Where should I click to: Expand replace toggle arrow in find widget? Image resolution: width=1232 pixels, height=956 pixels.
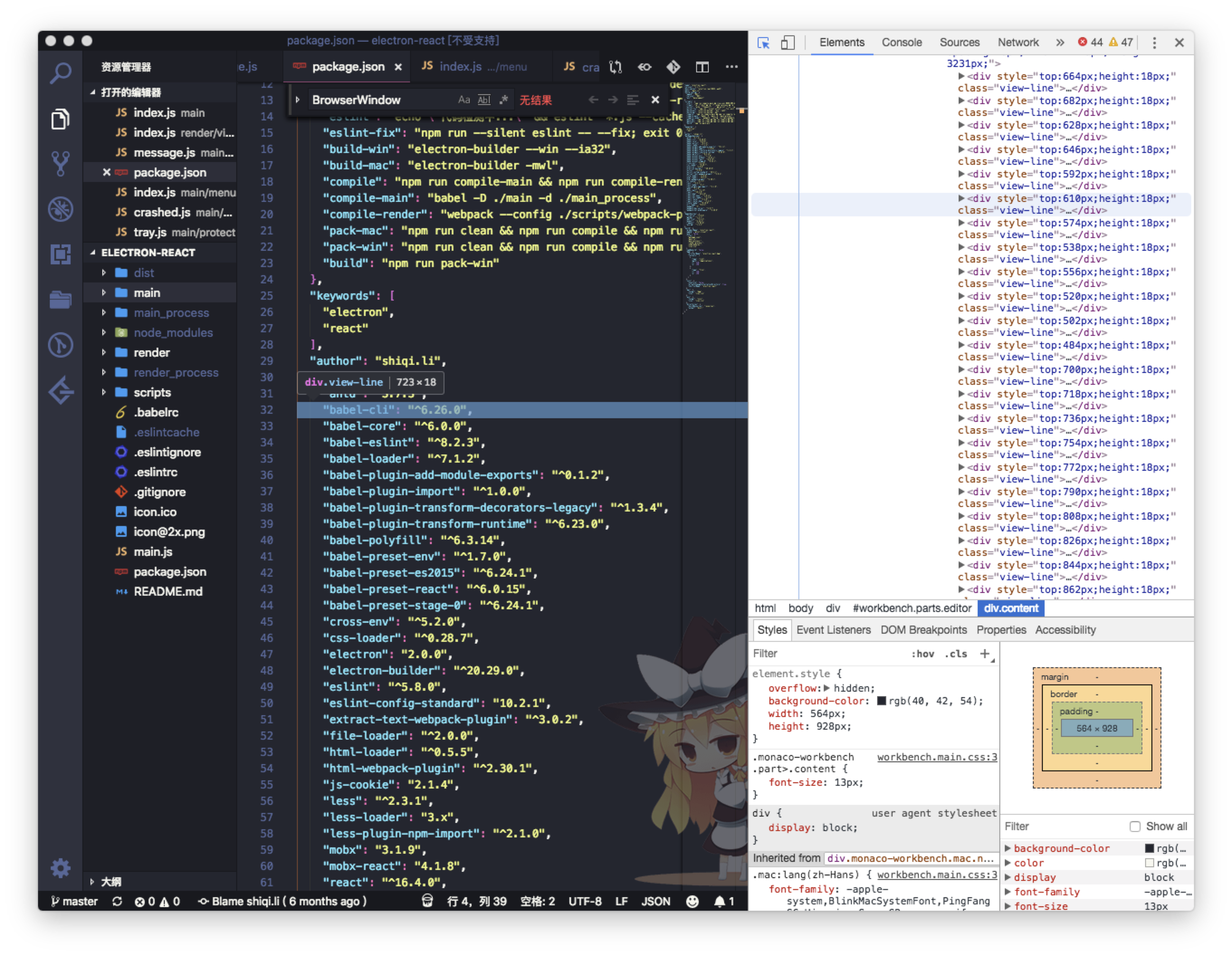[x=298, y=100]
